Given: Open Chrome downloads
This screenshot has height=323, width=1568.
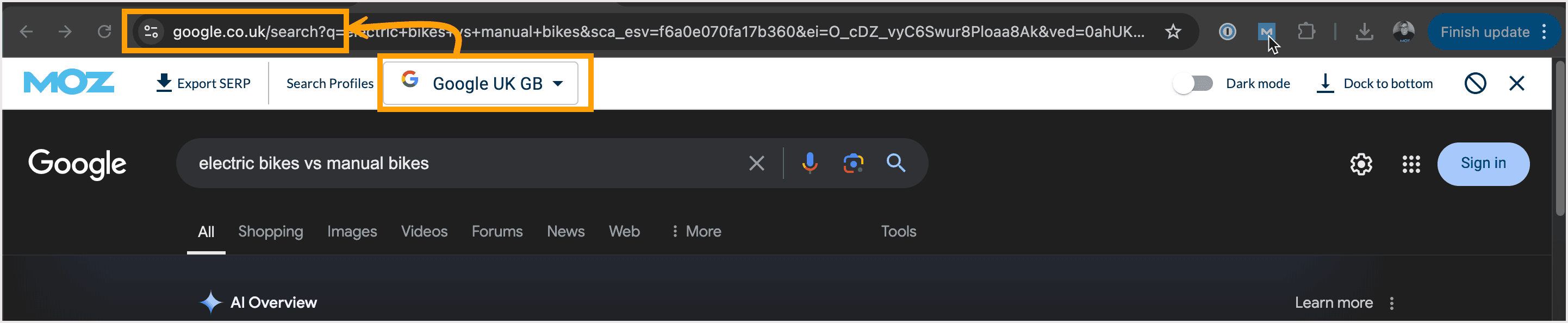Looking at the screenshot, I should pyautogui.click(x=1365, y=32).
